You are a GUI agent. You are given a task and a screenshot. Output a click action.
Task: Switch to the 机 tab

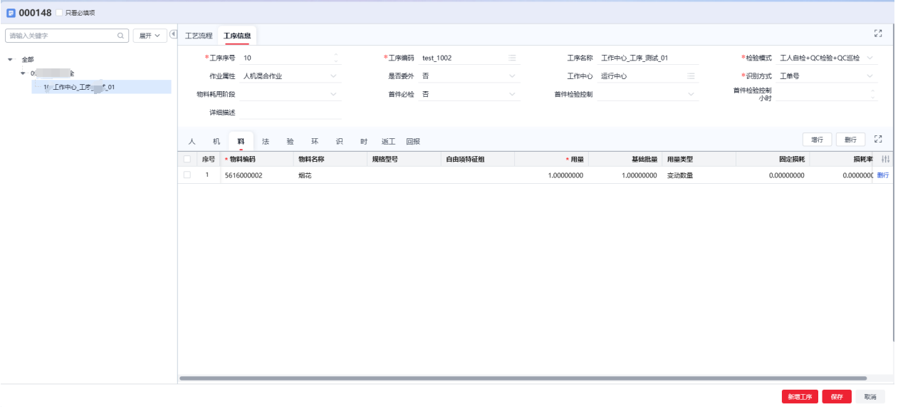pyautogui.click(x=216, y=141)
